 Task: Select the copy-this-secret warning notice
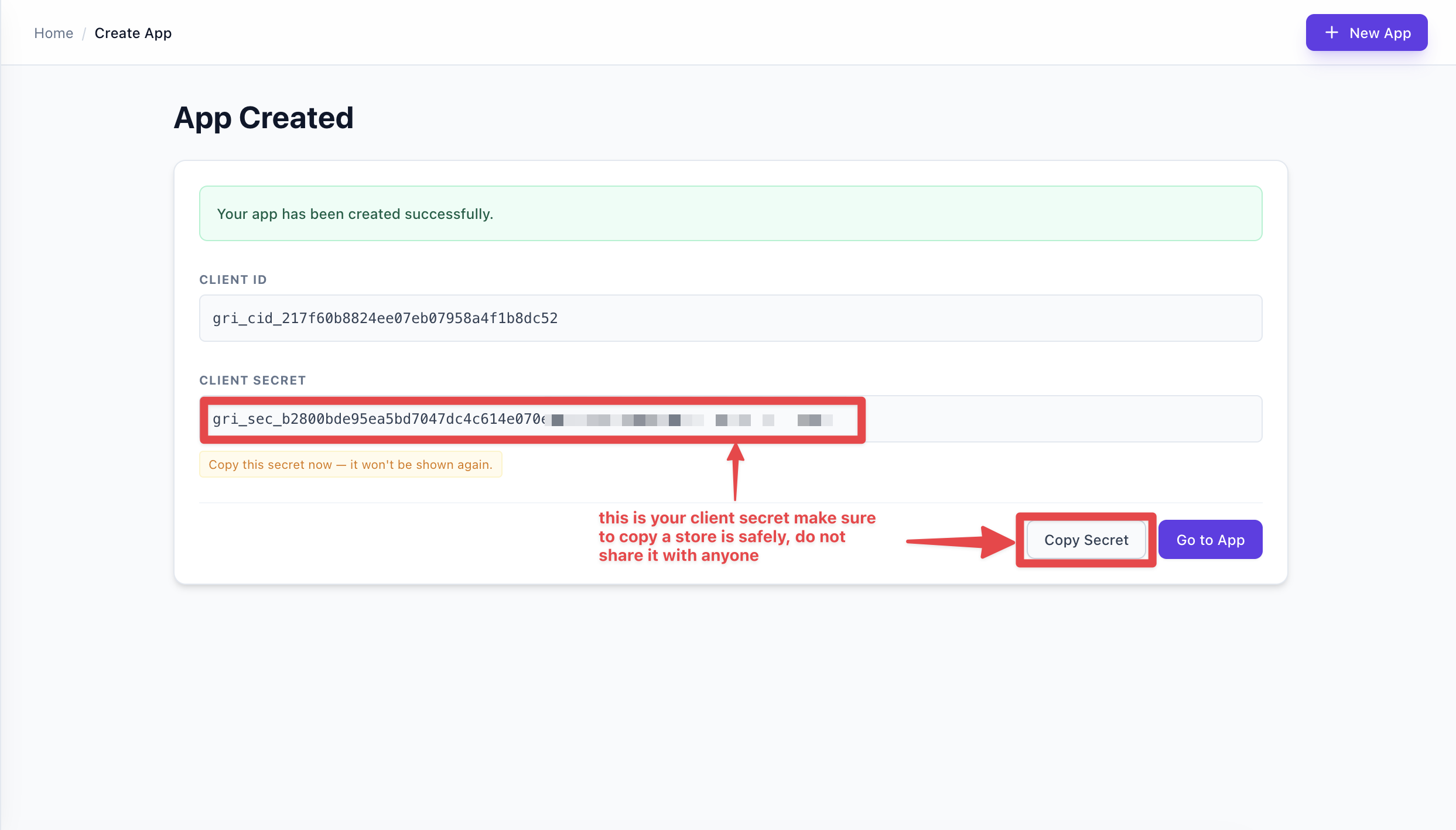(x=350, y=464)
